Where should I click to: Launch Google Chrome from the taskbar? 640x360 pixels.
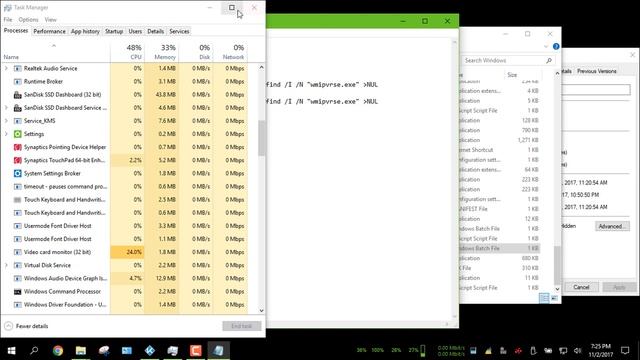click(58, 350)
